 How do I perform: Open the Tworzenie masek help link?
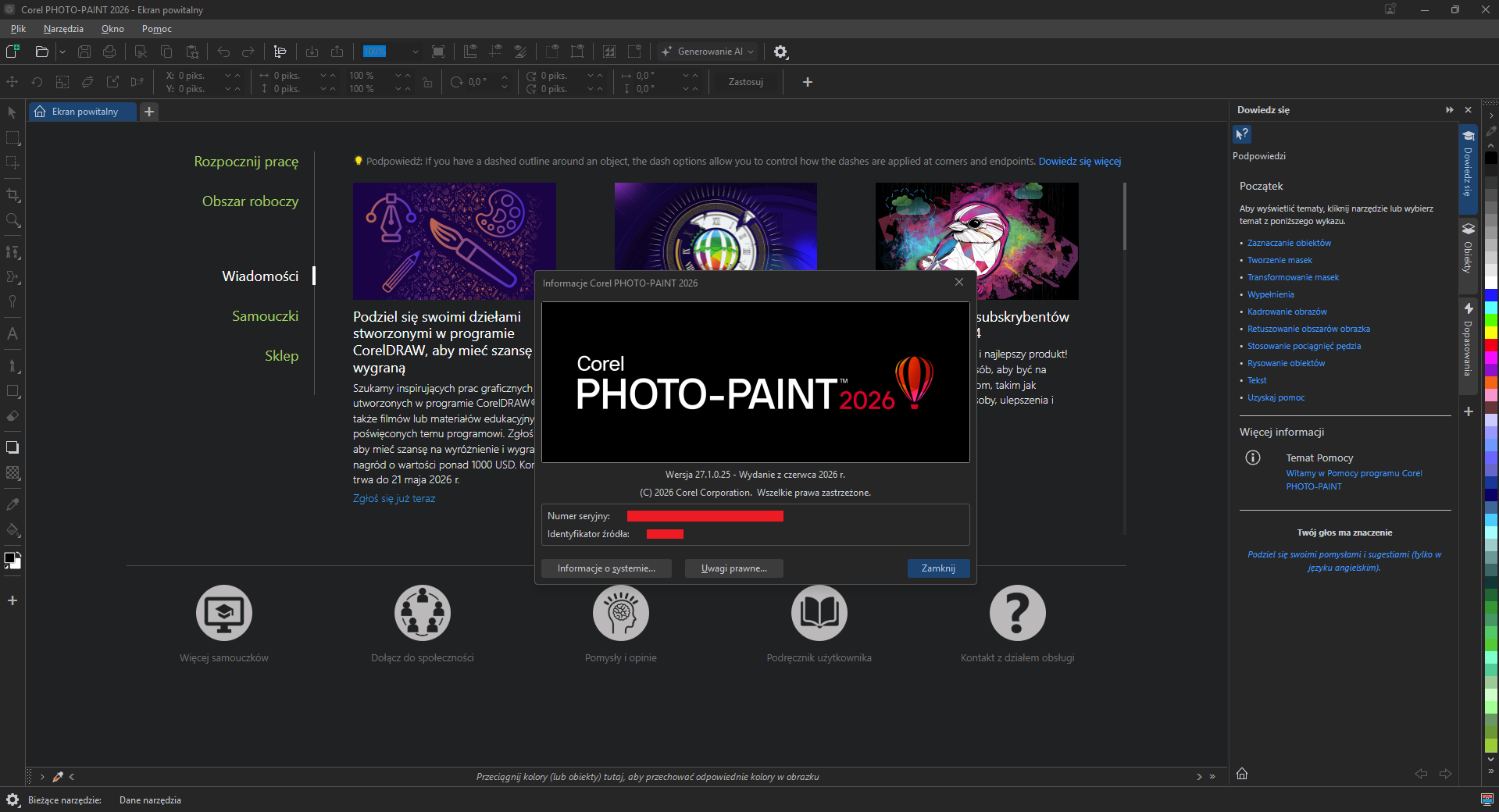point(1280,260)
